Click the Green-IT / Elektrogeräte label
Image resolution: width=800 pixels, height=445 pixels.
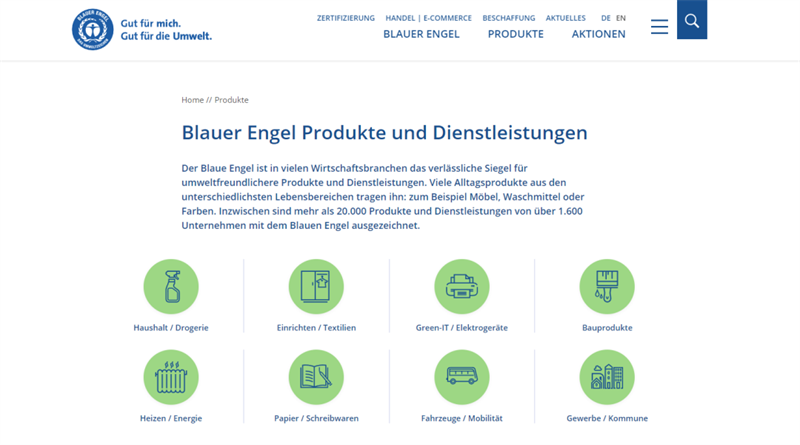[x=462, y=328]
